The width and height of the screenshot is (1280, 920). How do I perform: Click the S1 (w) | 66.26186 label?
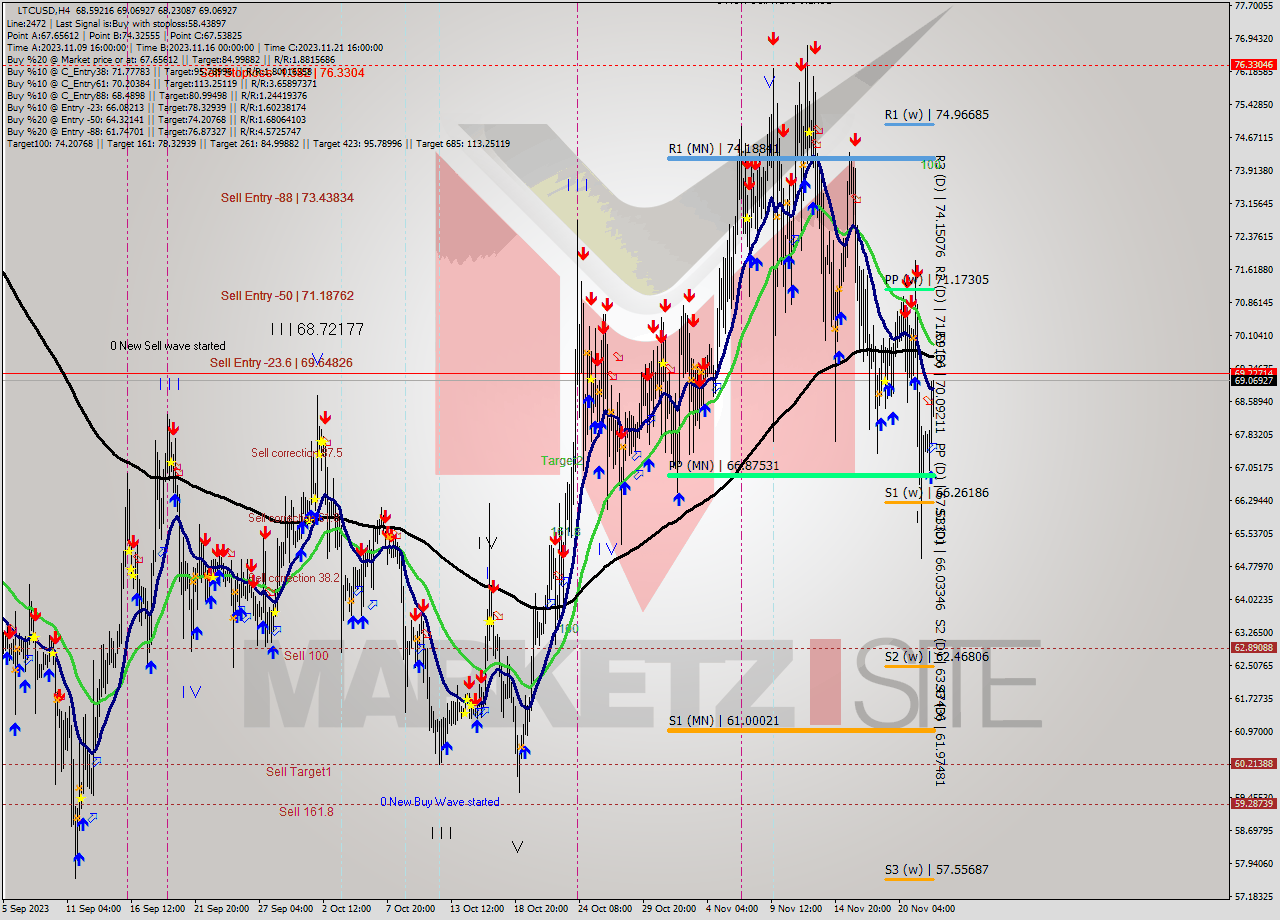pos(937,493)
